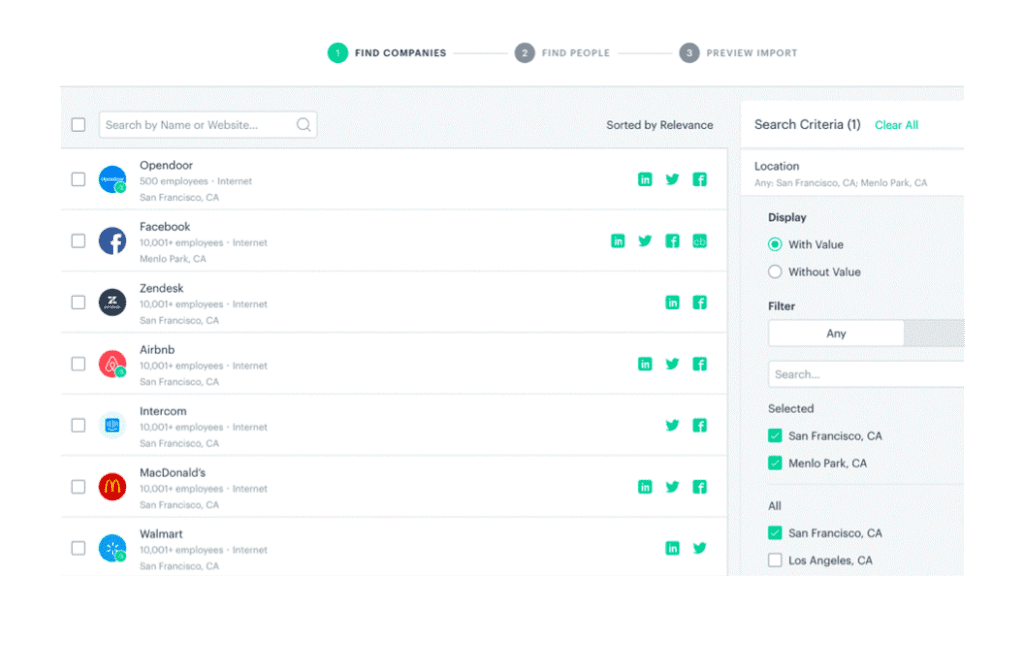Open the Opendoor company name

[166, 165]
